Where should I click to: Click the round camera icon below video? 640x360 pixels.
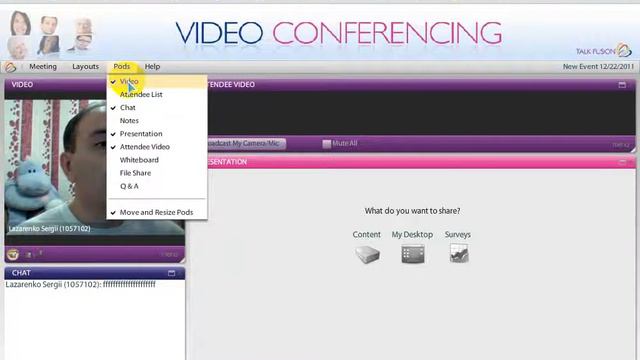tap(13, 254)
